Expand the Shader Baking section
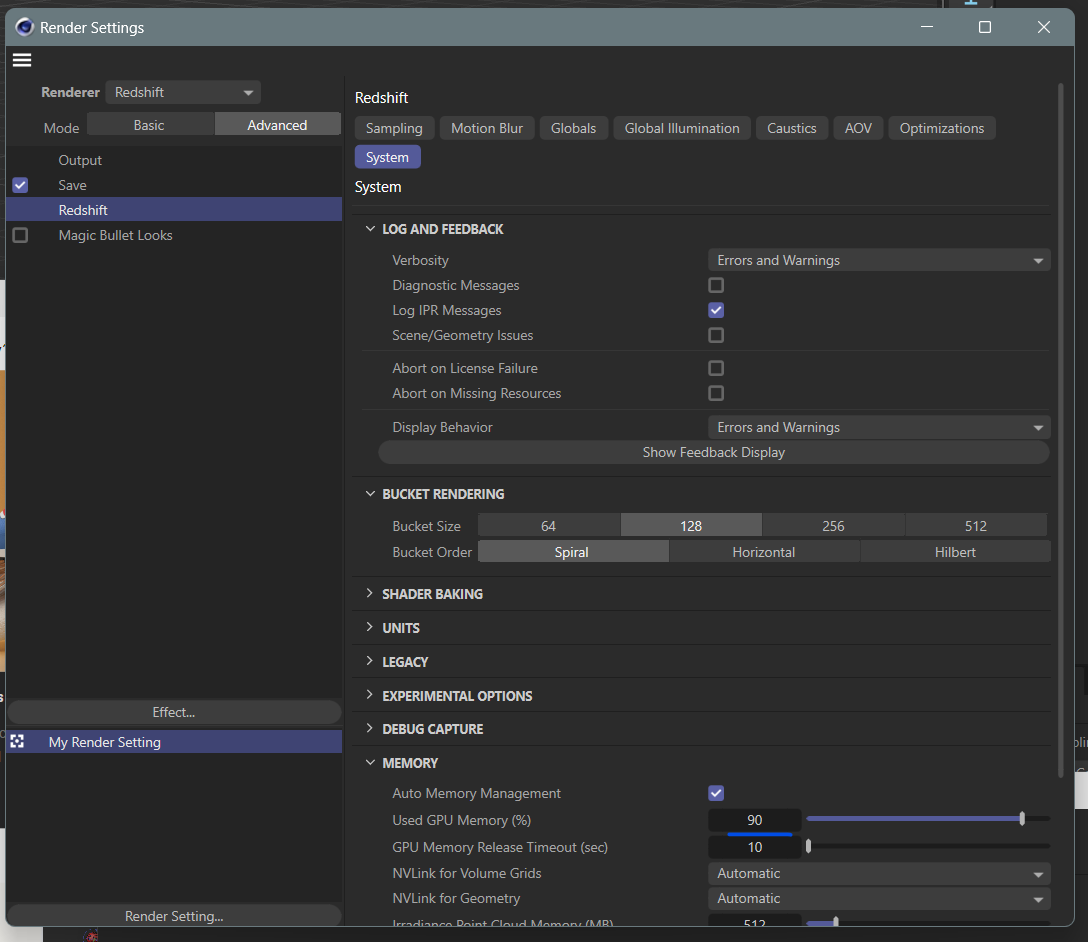The height and width of the screenshot is (942, 1088). 370,593
